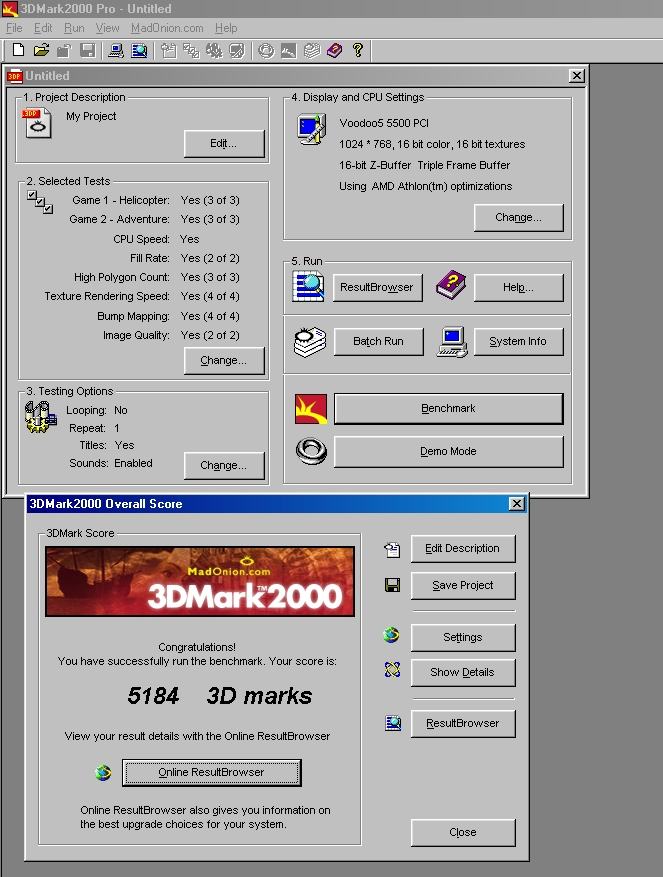
Task: Start the Benchmark button
Action: [449, 409]
